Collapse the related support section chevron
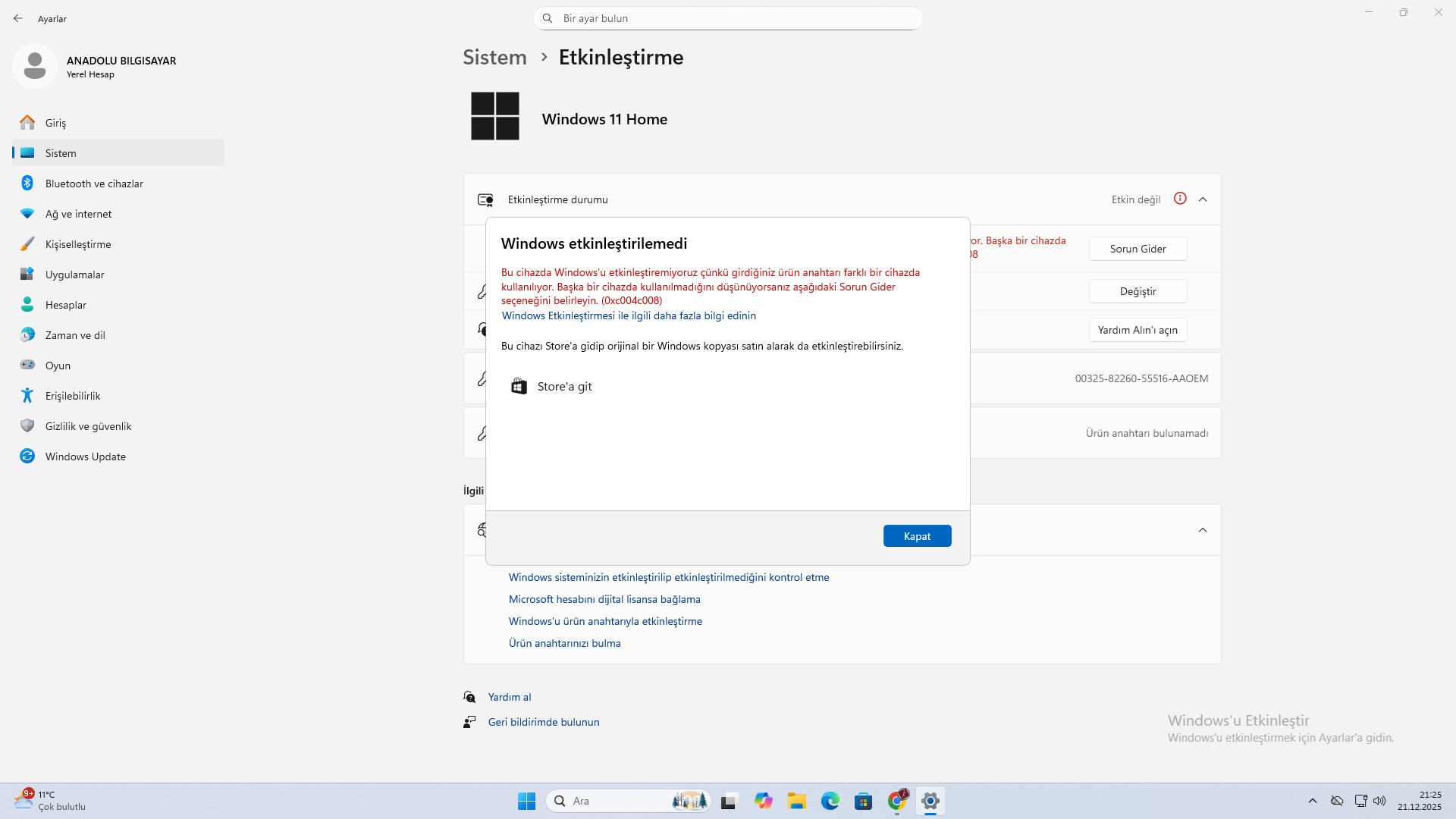 coord(1203,530)
